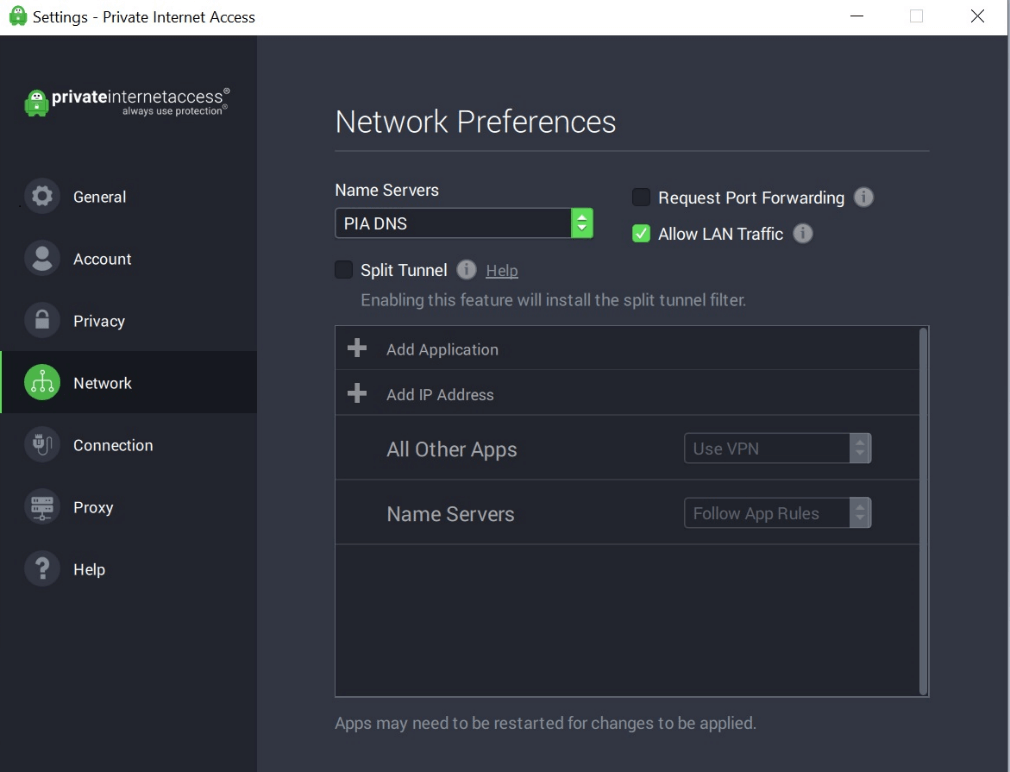Enable Request Port Forwarding checkbox

641,197
